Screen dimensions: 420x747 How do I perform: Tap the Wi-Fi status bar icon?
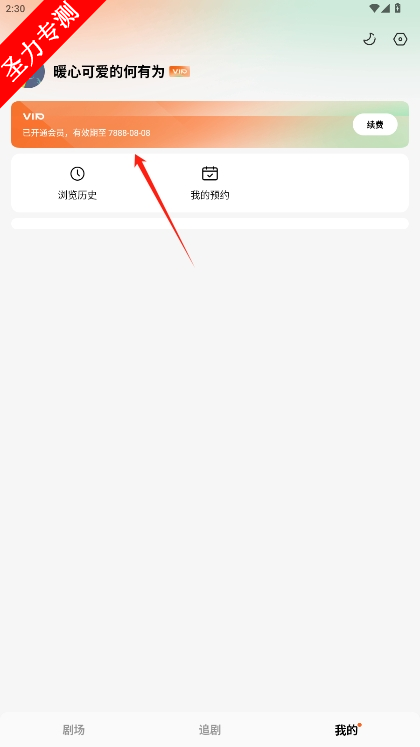[374, 8]
